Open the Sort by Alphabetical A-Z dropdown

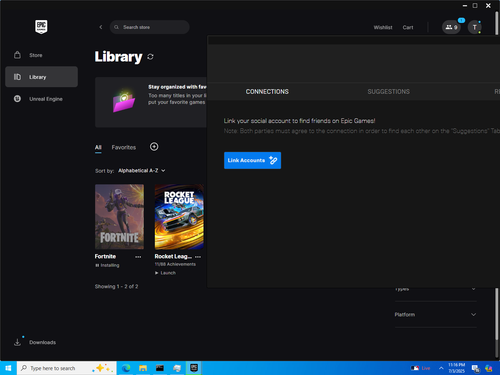tap(142, 171)
